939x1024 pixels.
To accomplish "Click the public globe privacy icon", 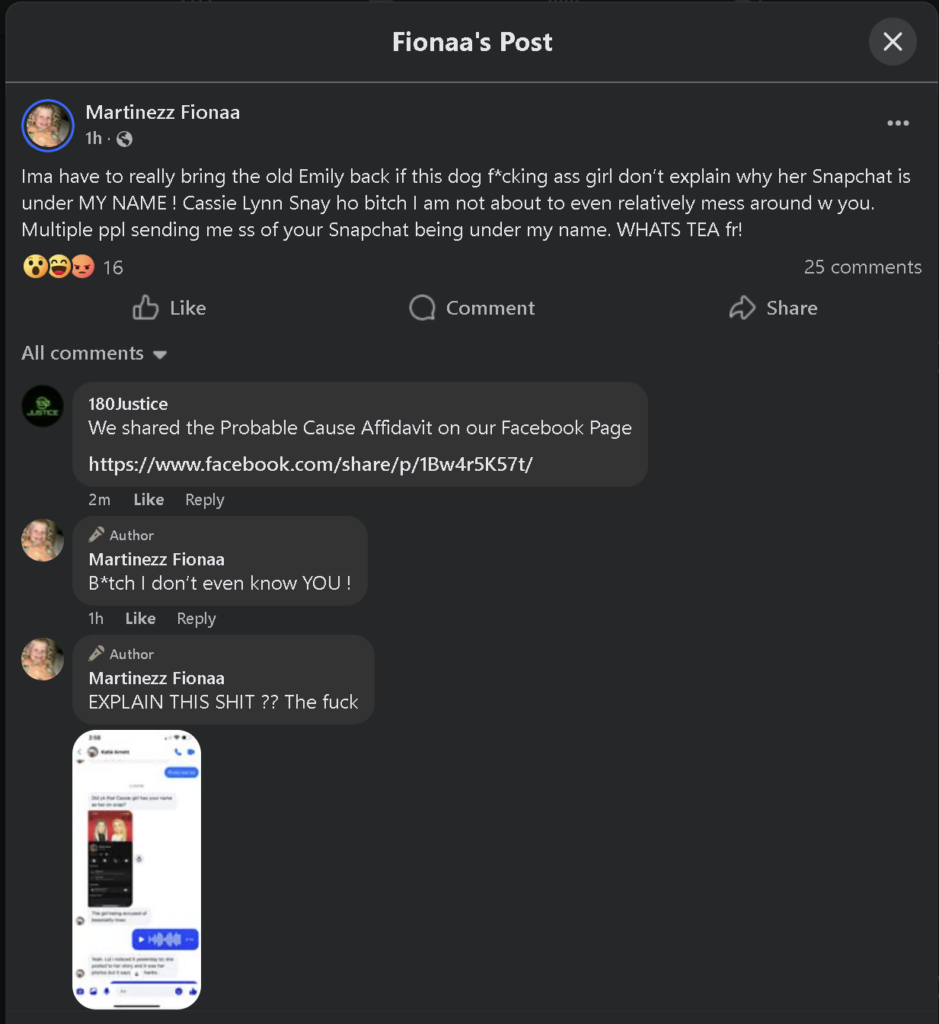I will 124,139.
